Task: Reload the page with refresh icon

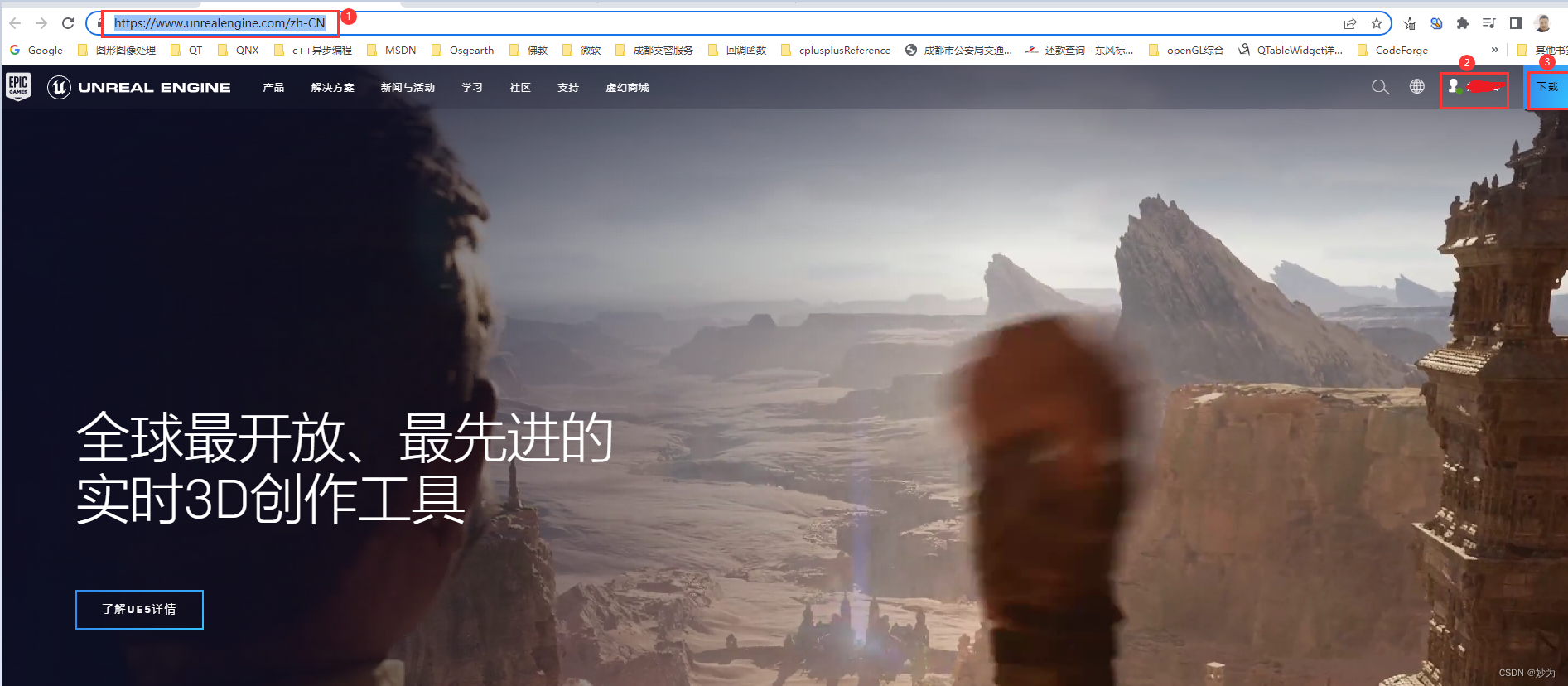Action: click(x=68, y=23)
